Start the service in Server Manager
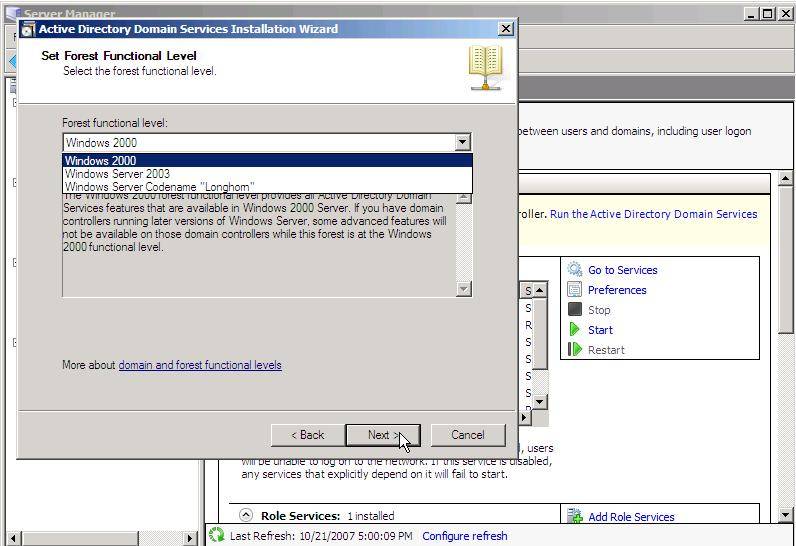The image size is (796, 546). click(600, 330)
